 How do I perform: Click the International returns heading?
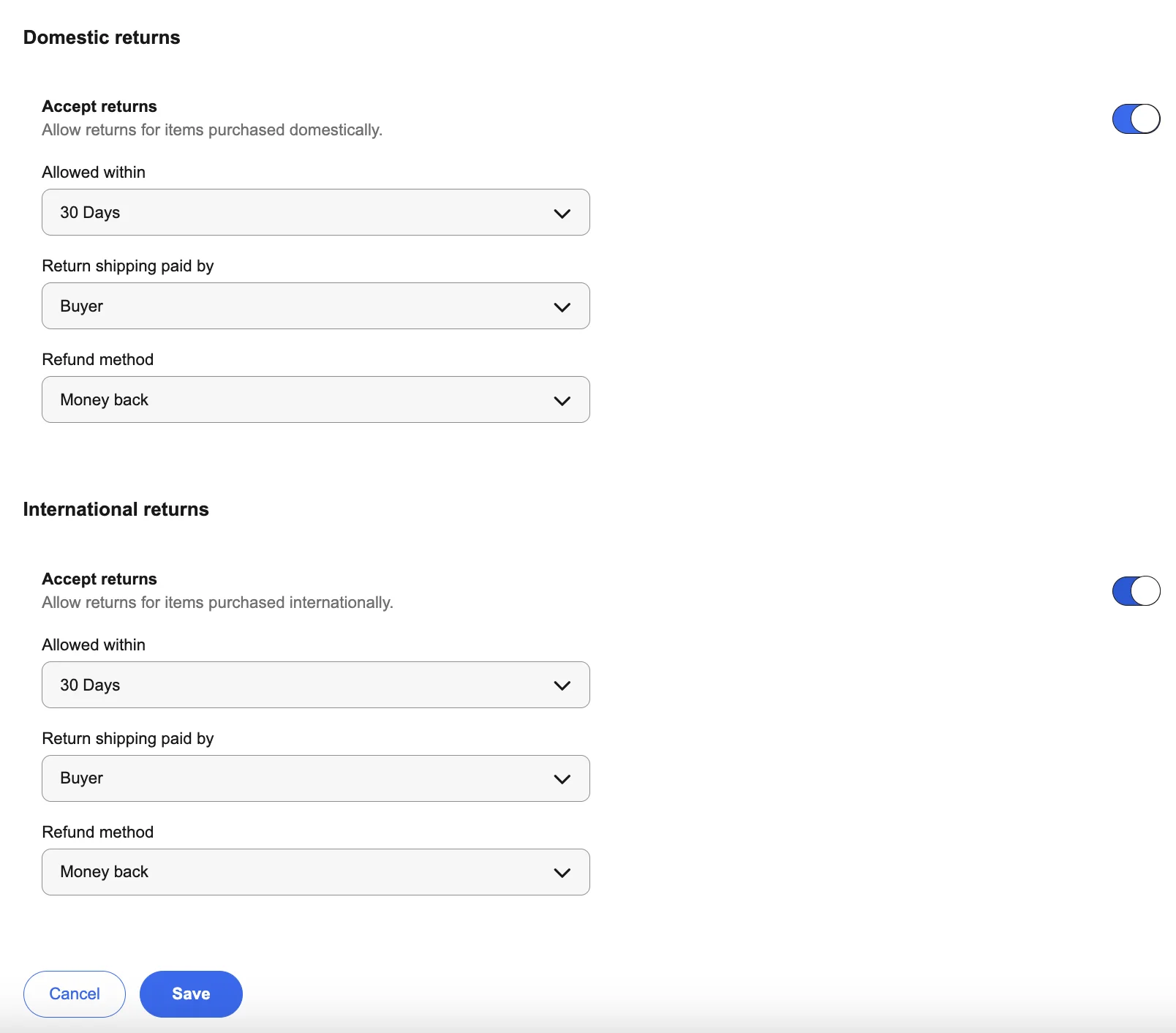pyautogui.click(x=116, y=509)
